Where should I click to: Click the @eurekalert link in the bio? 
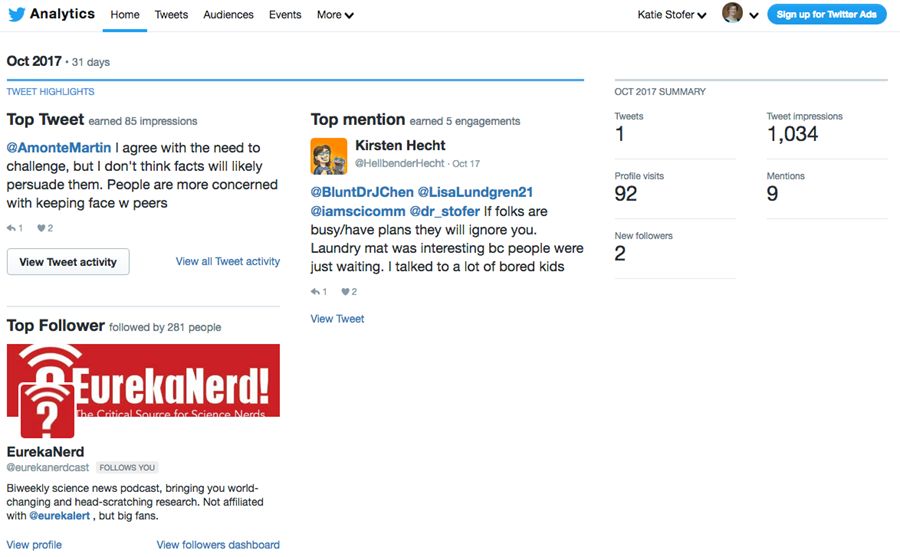(60, 516)
